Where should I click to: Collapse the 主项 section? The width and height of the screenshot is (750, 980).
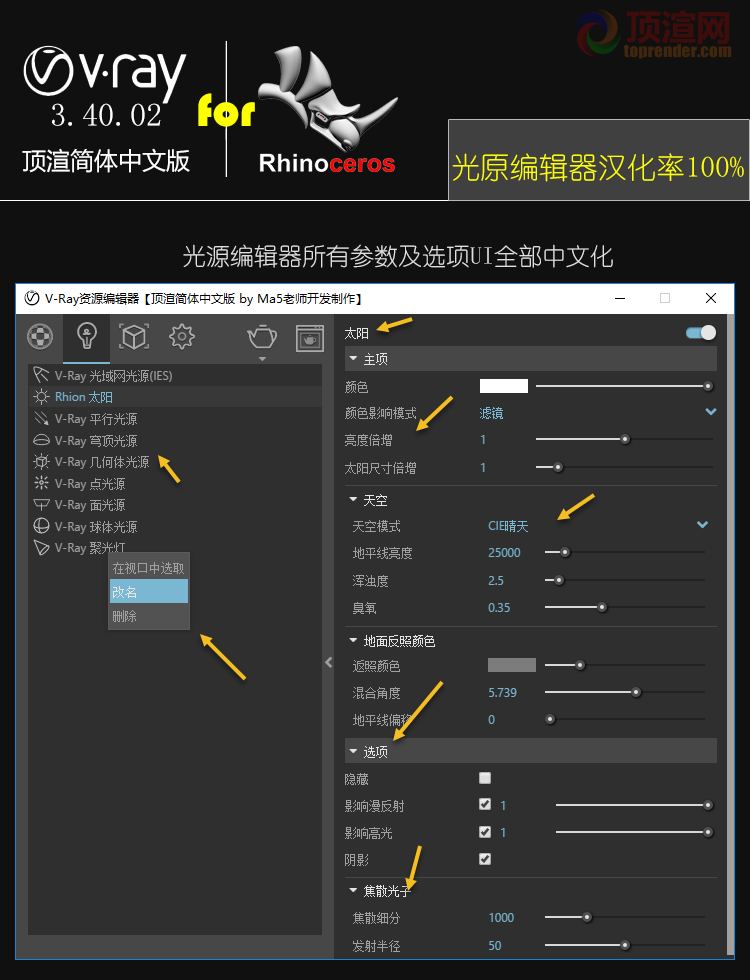point(352,359)
